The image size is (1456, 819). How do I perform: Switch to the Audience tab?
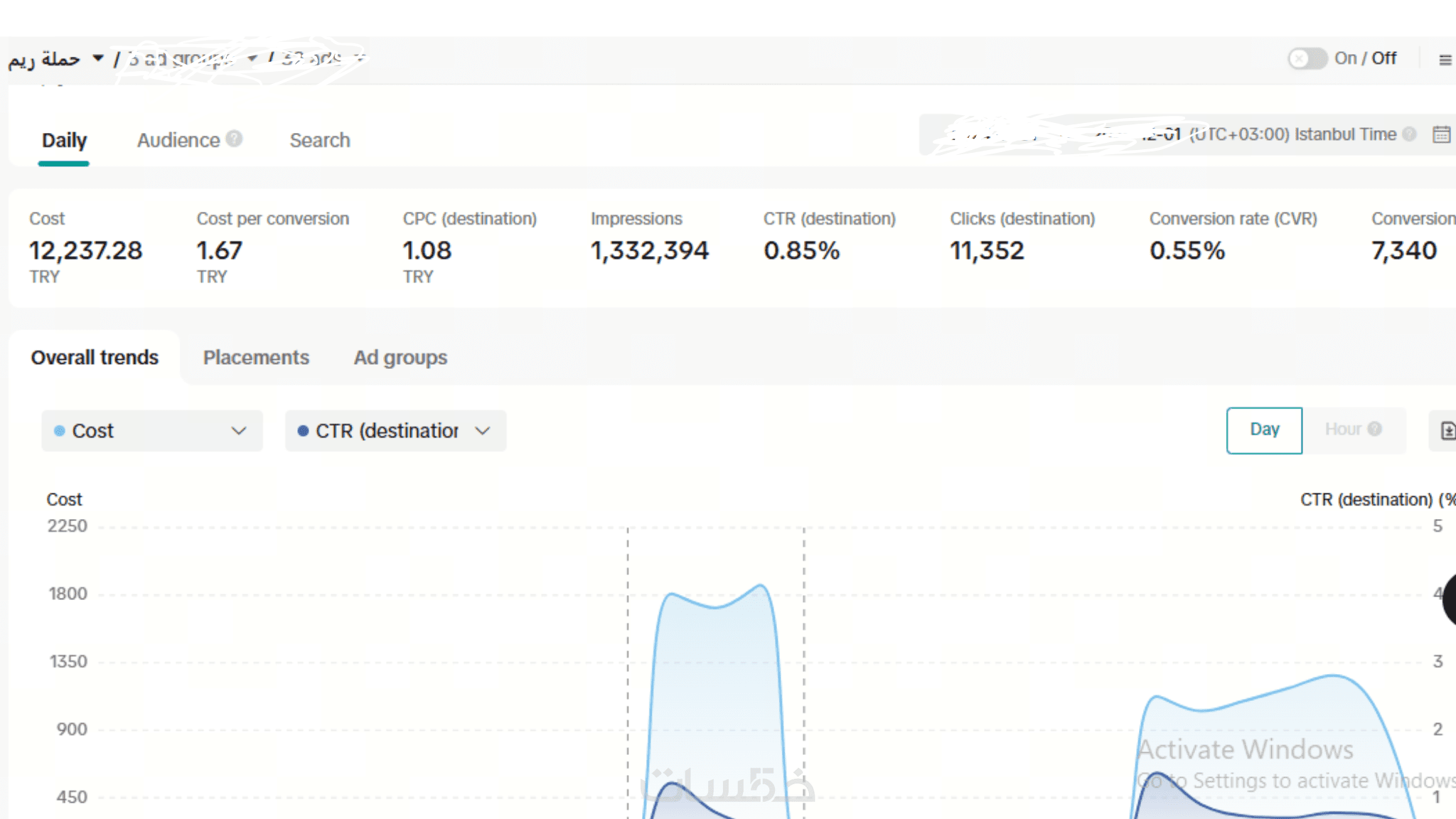[178, 140]
